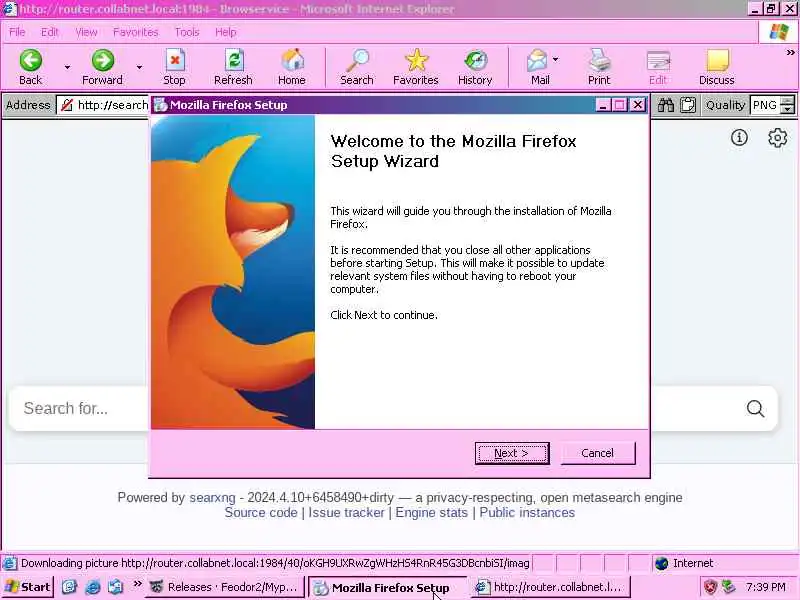Image resolution: width=800 pixels, height=600 pixels.
Task: Open the searxng link in footer
Action: pos(212,497)
